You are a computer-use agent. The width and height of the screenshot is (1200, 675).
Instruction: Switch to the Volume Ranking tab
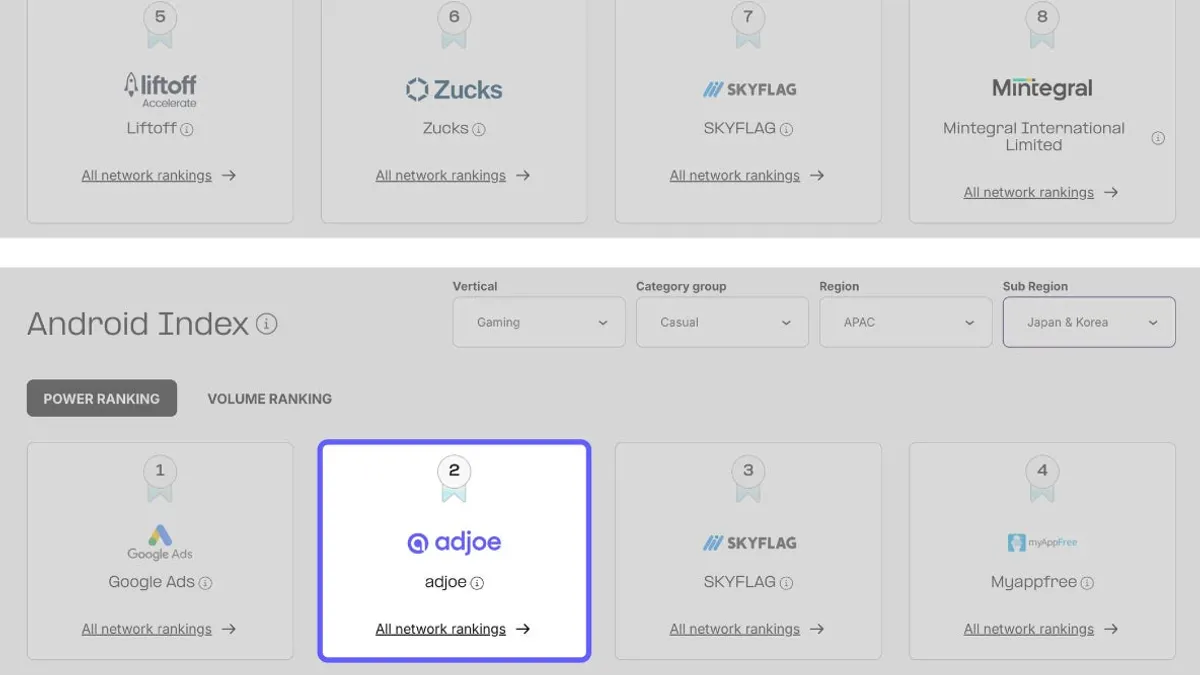pyautogui.click(x=269, y=398)
